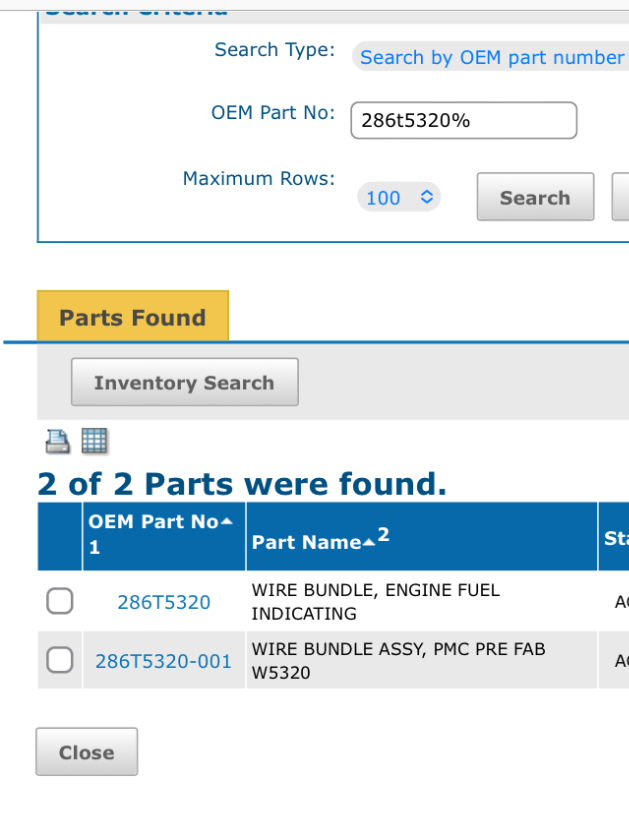Open part link 286T5320-001
This screenshot has width=629, height=840.
tap(163, 661)
